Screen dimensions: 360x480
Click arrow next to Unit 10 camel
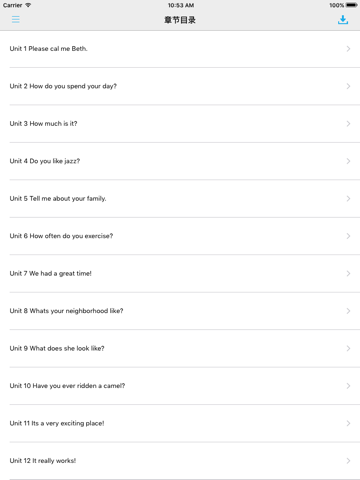point(348,386)
